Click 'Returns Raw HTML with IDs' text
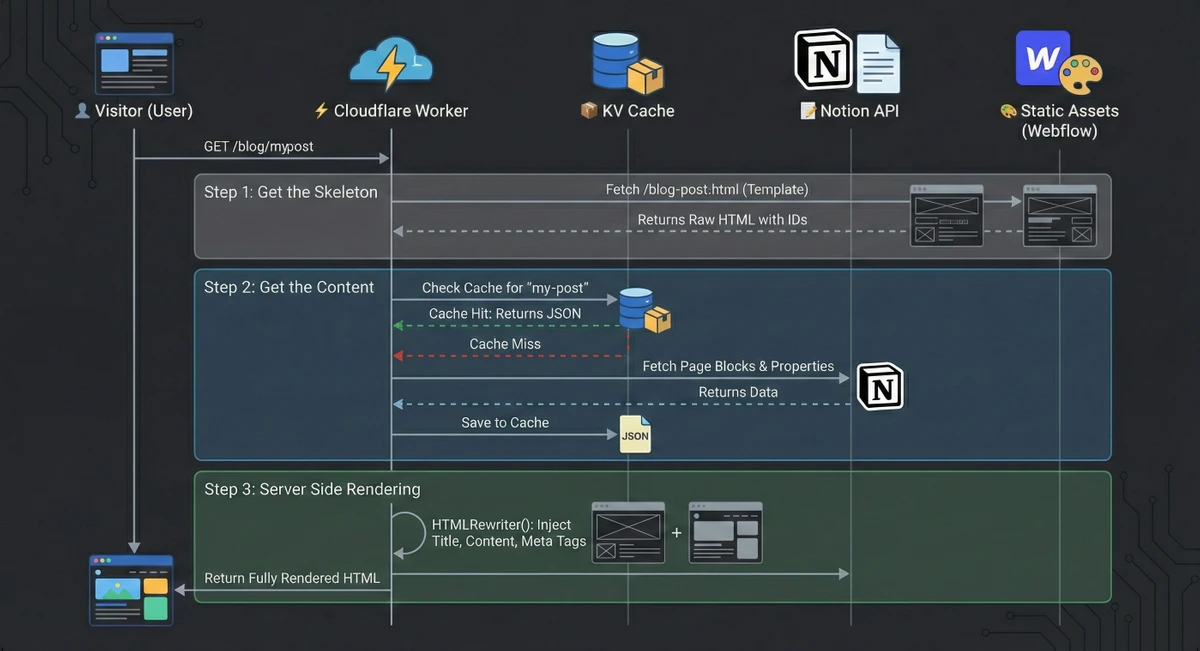Image resolution: width=1200 pixels, height=651 pixels. tap(722, 219)
